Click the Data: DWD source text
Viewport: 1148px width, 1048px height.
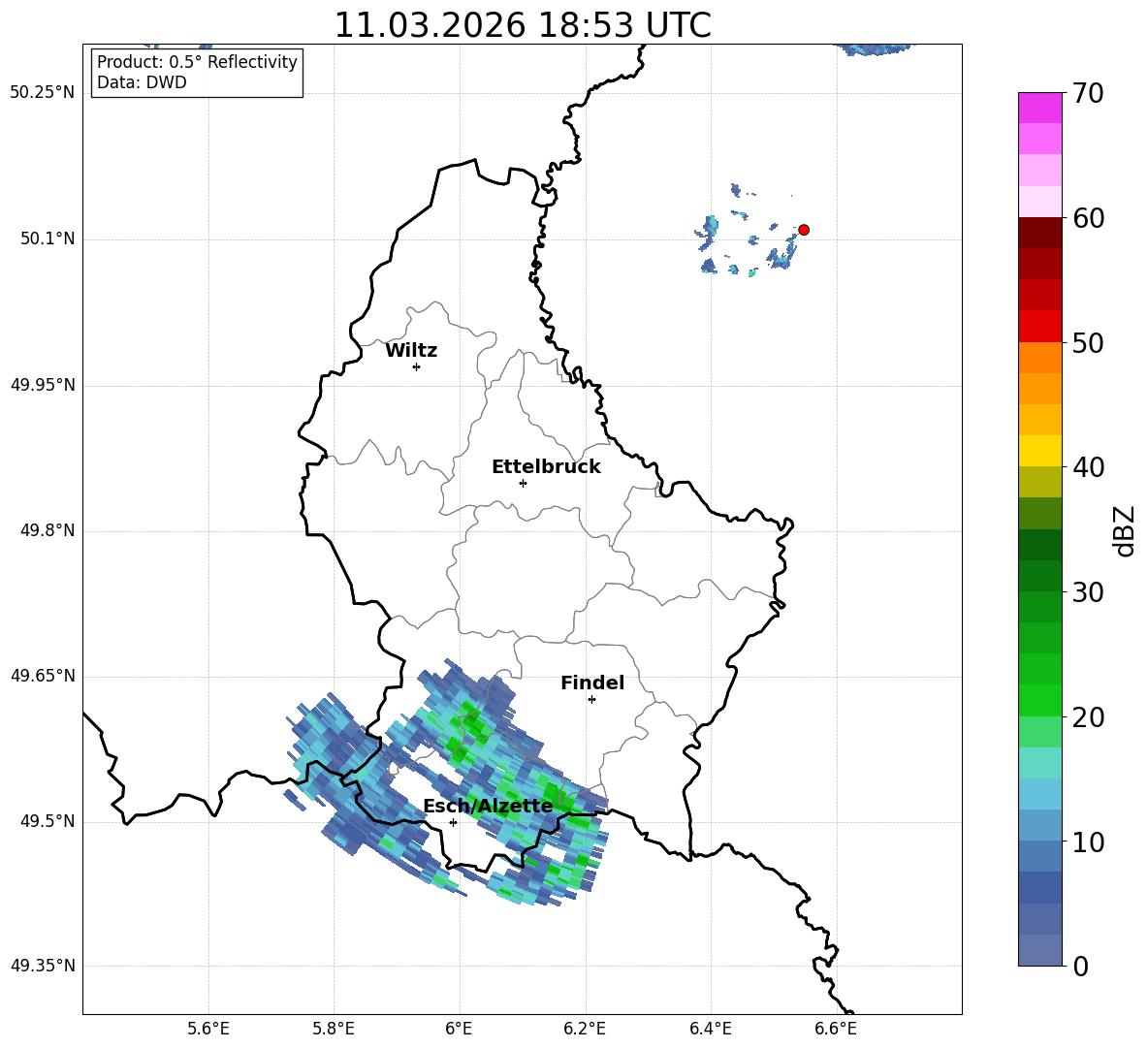(142, 82)
